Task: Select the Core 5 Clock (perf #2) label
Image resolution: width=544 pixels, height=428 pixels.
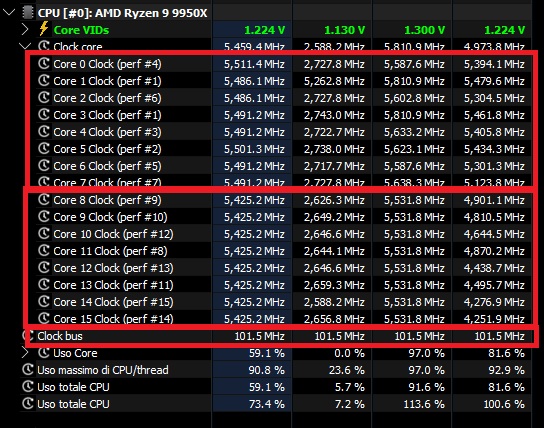Action: pos(107,149)
